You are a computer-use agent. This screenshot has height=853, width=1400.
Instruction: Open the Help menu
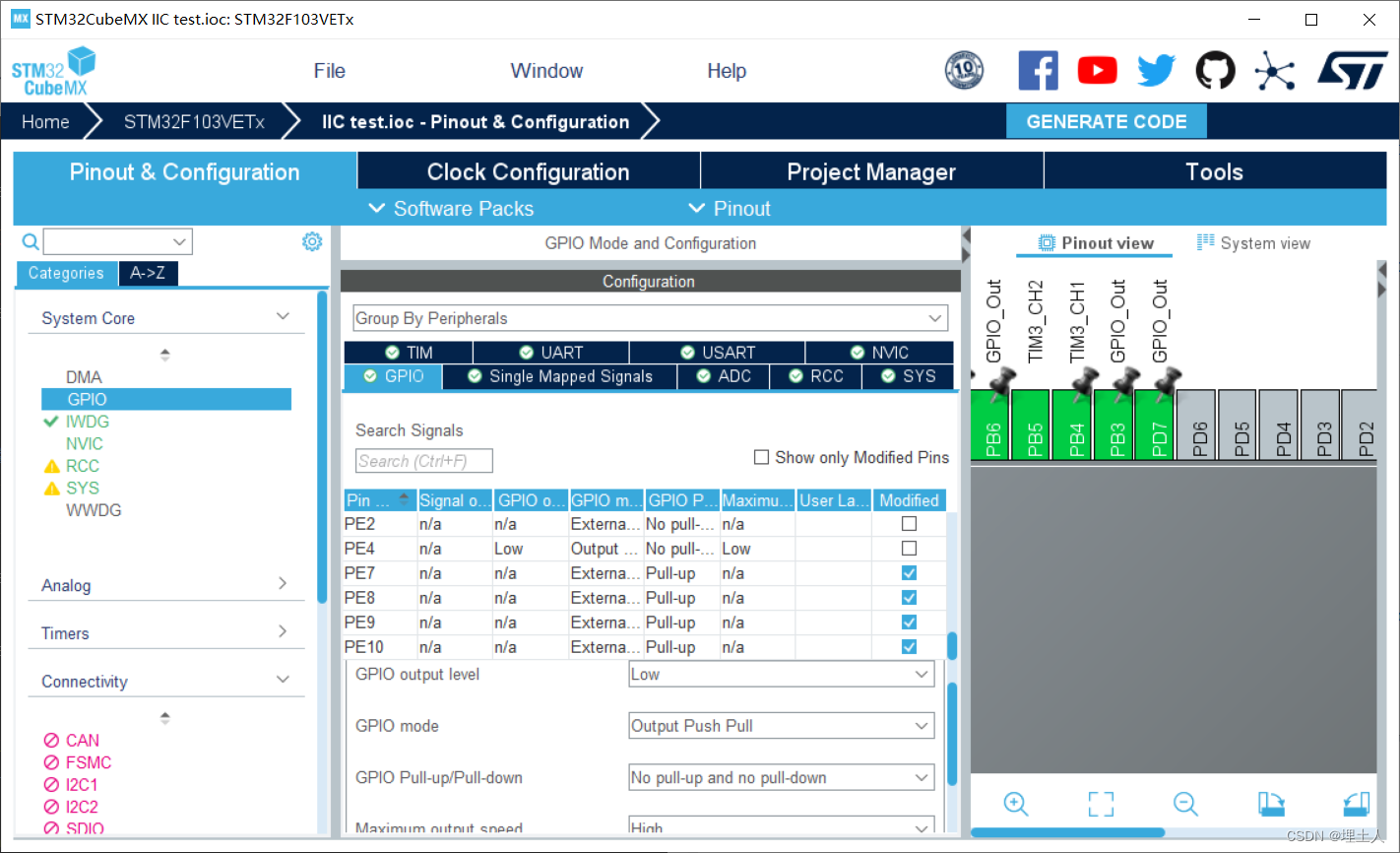[x=727, y=71]
